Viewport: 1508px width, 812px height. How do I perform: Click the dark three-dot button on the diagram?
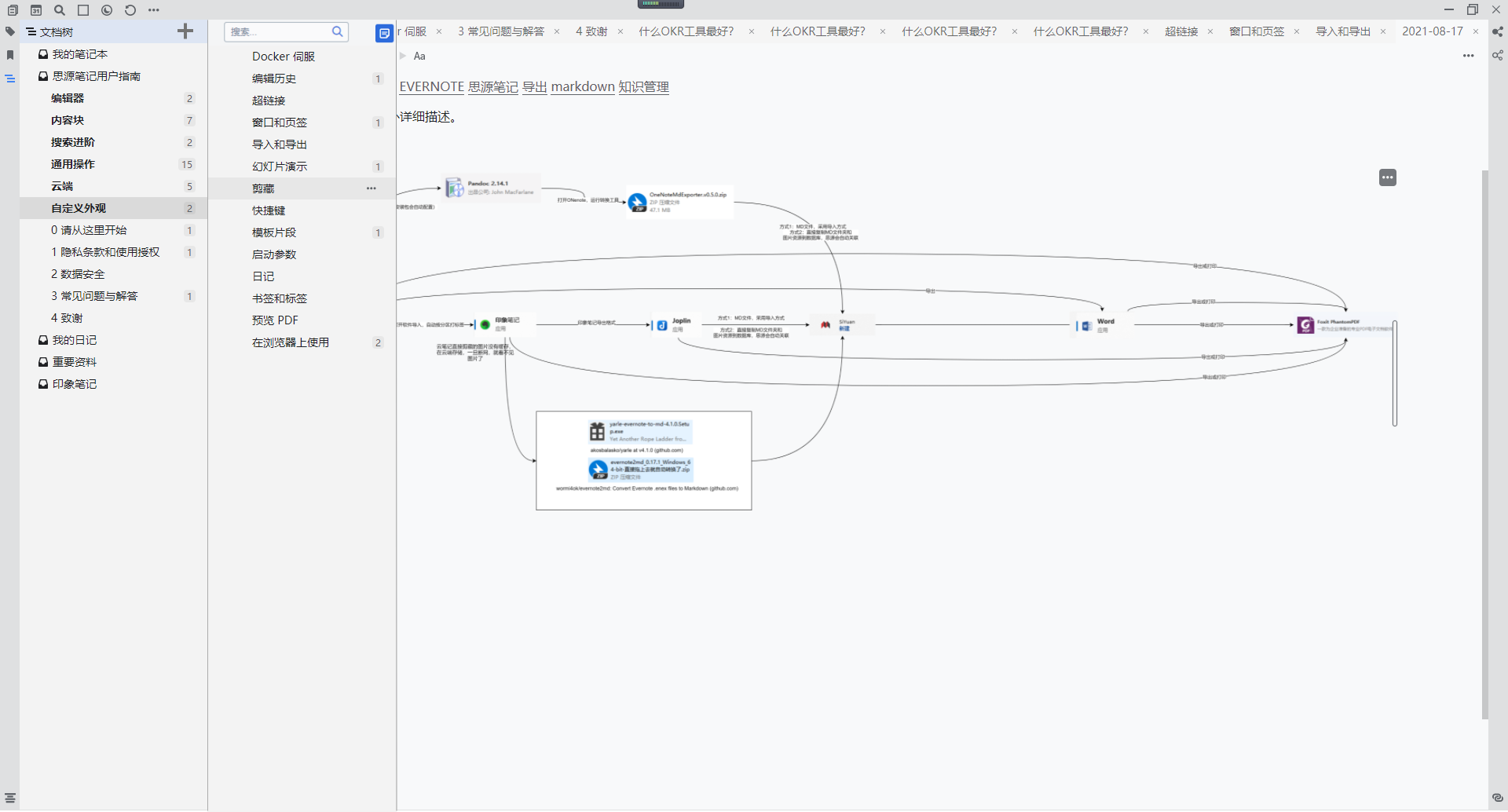pyautogui.click(x=1388, y=177)
